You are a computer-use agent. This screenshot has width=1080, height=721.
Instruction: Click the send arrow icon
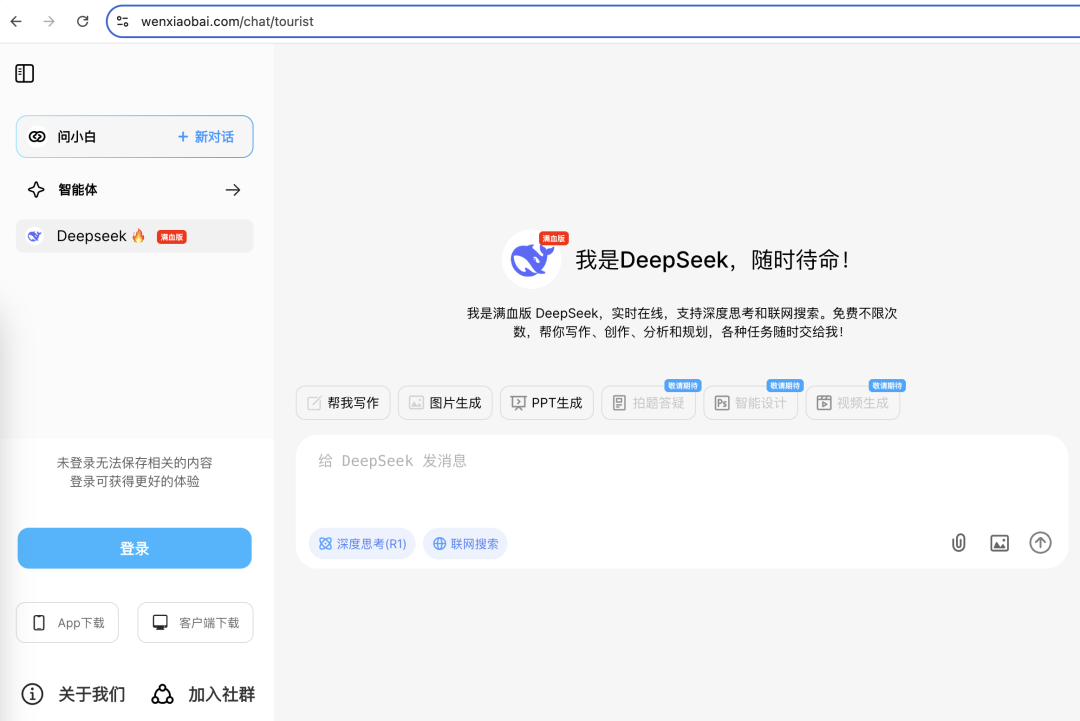1040,543
